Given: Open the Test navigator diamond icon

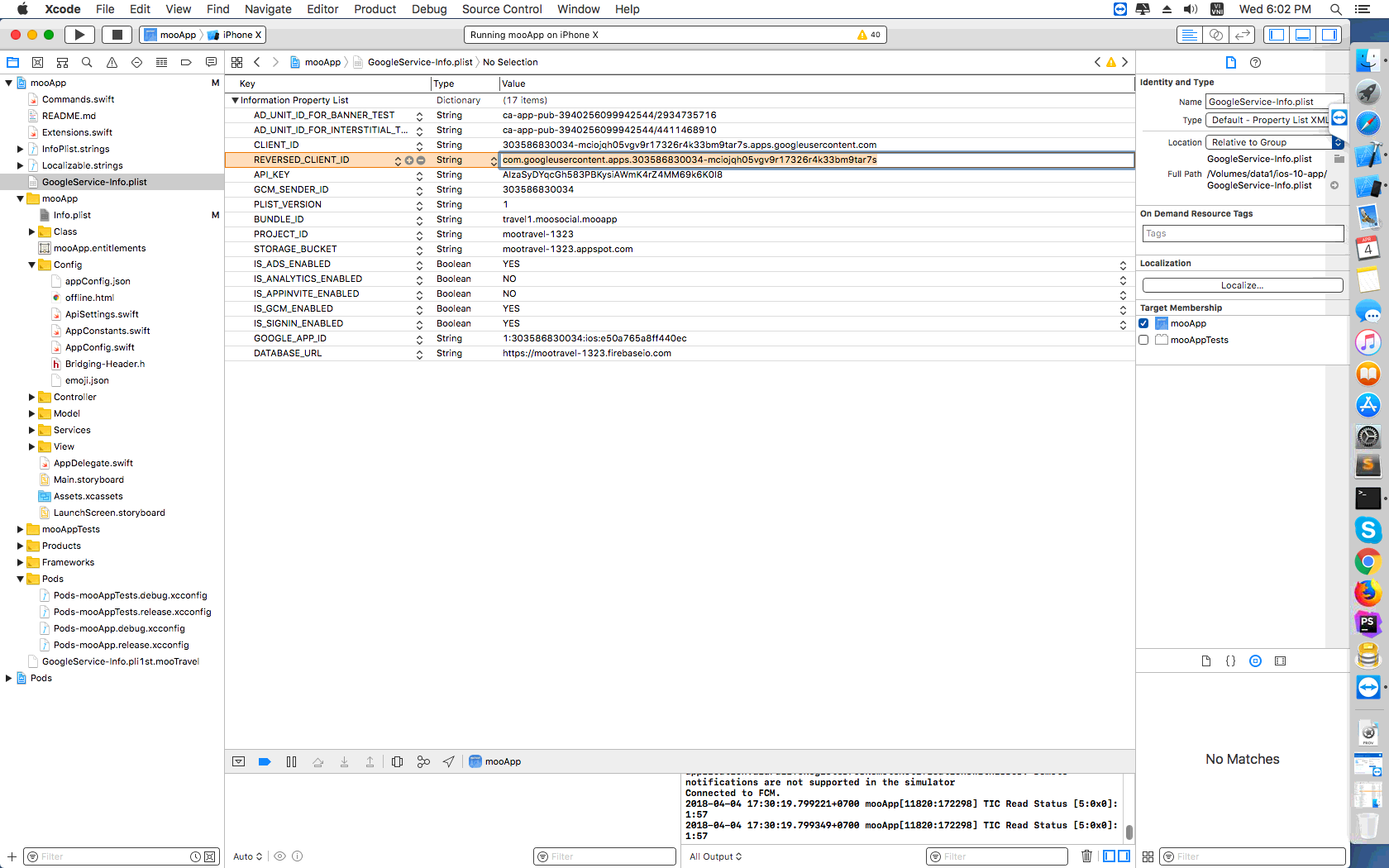Looking at the screenshot, I should pos(136,62).
